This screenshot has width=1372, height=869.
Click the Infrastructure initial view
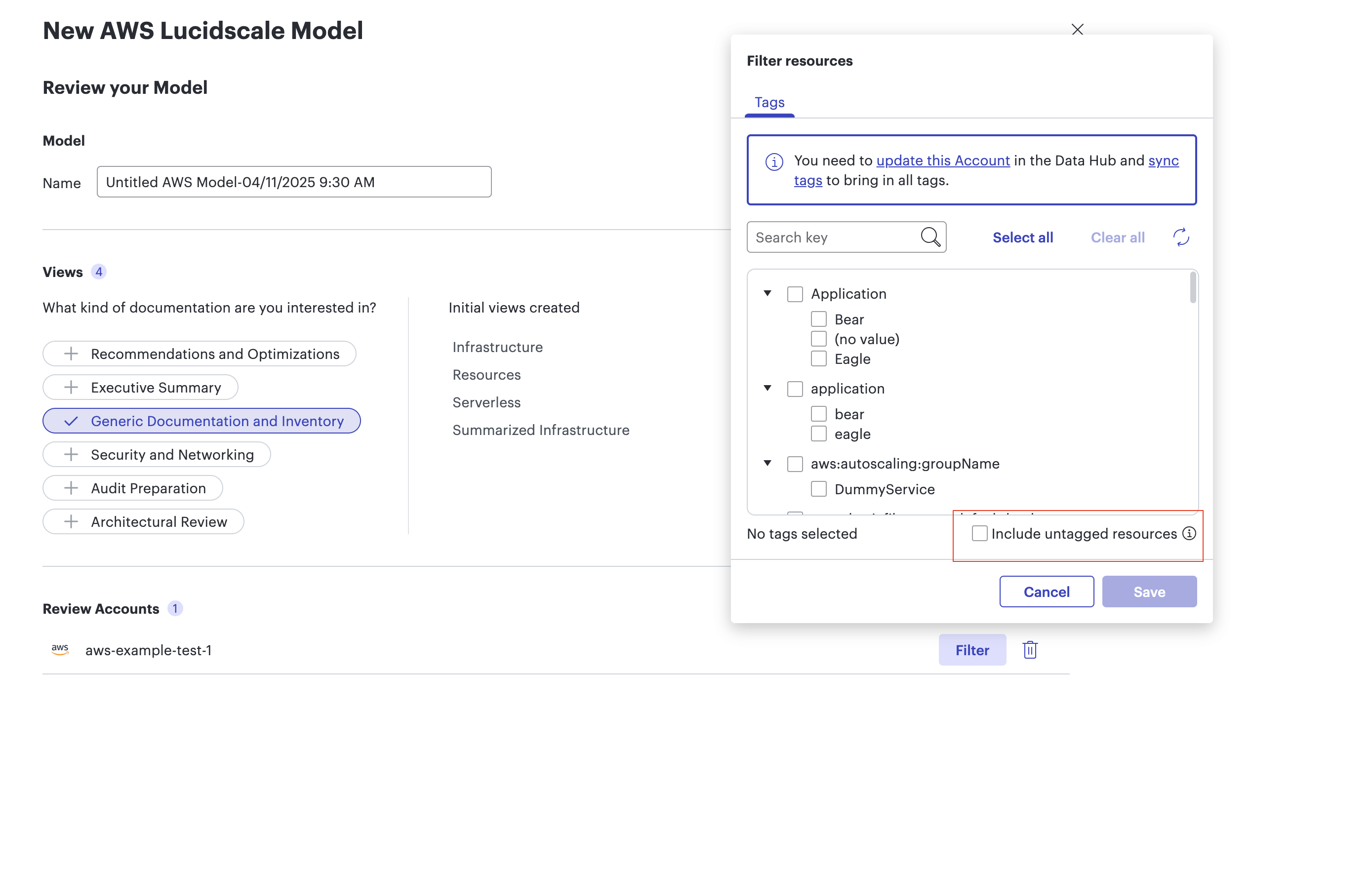click(497, 348)
